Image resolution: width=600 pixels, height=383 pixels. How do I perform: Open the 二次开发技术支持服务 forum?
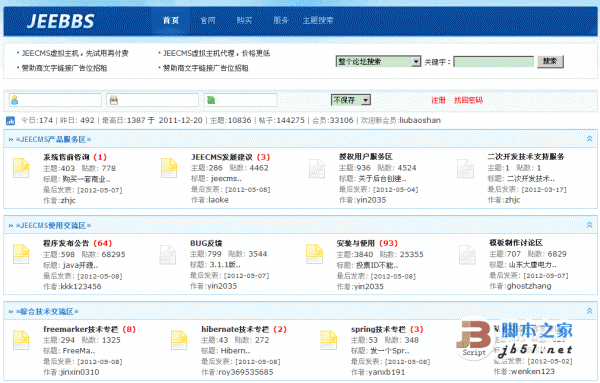click(x=526, y=156)
